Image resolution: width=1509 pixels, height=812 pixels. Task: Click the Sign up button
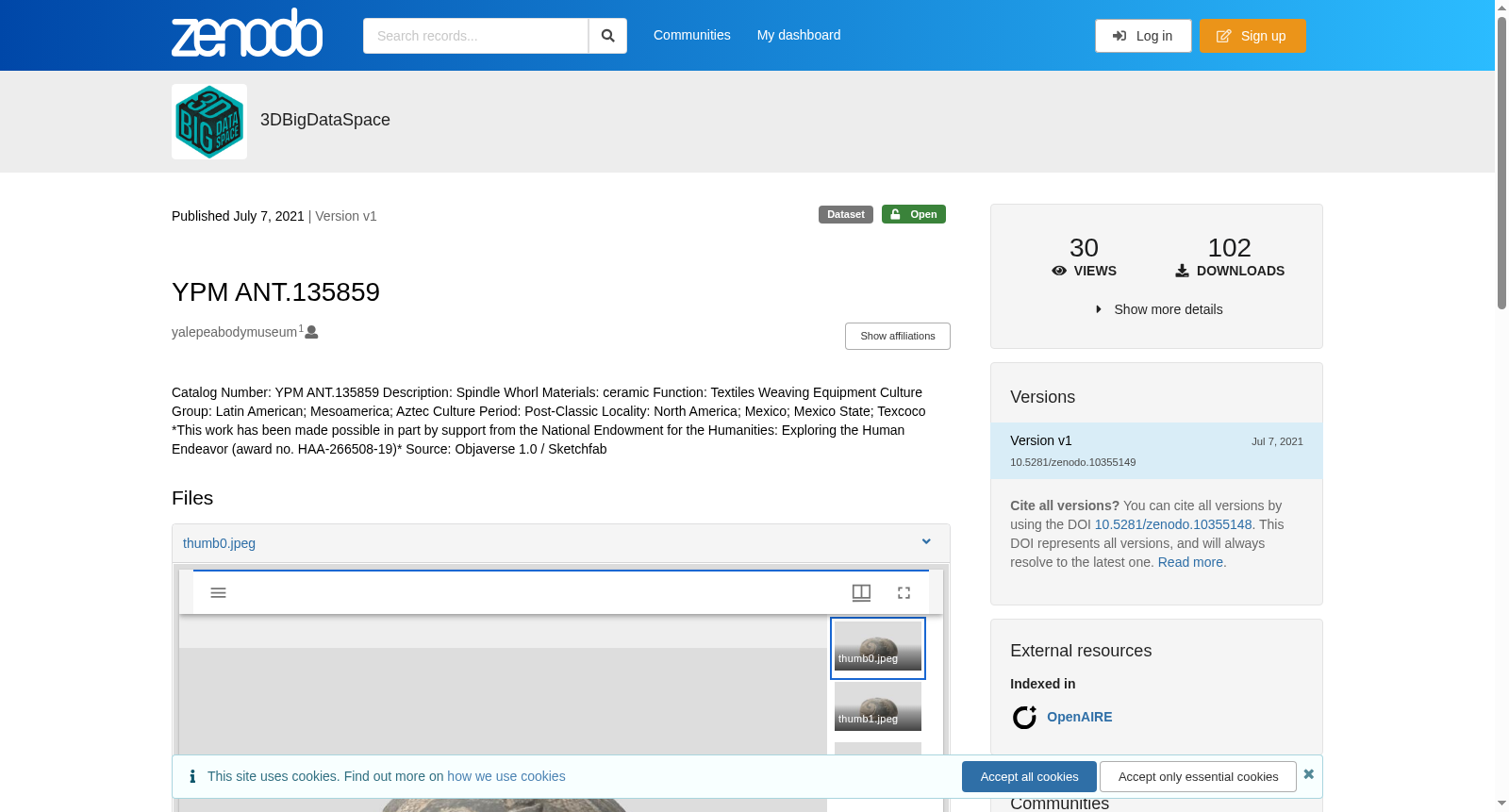tap(1252, 36)
